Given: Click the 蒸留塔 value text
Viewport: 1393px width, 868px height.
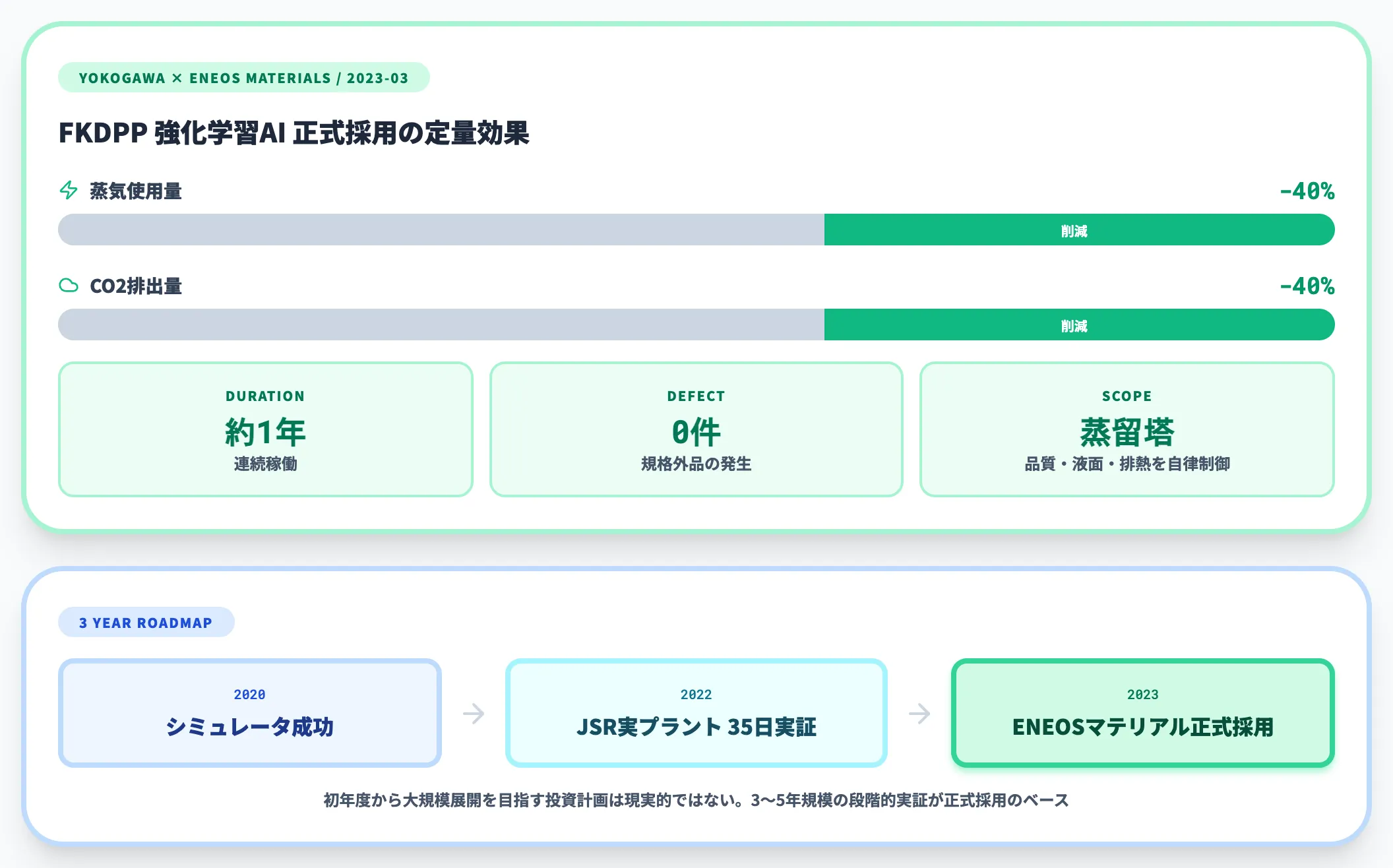Looking at the screenshot, I should [x=1127, y=432].
